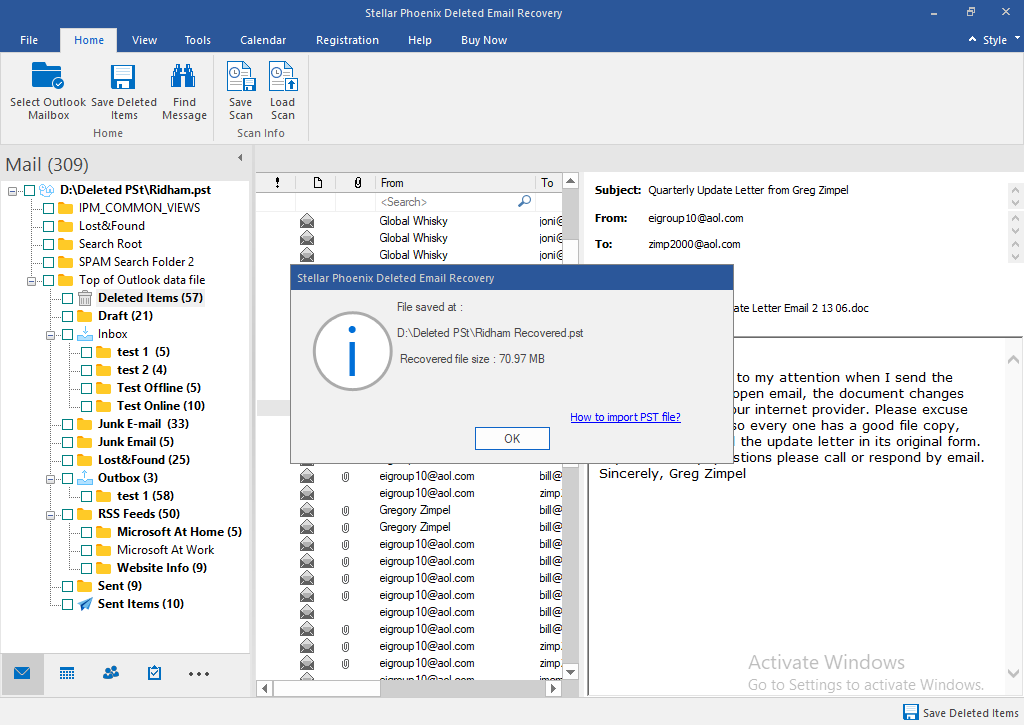Tick the Inbox folder checkbox
Screen dimensions: 1024x725
67,334
